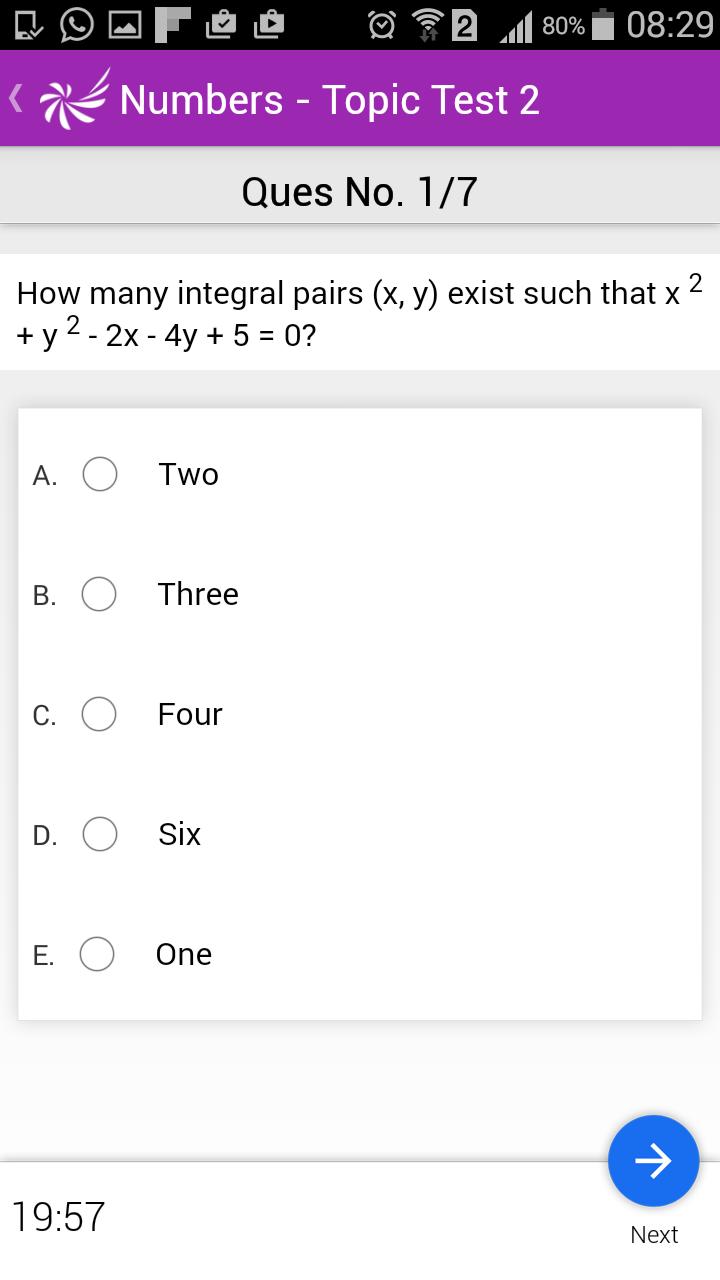Tap the back chevron in header
720x1280 pixels.
(x=14, y=98)
